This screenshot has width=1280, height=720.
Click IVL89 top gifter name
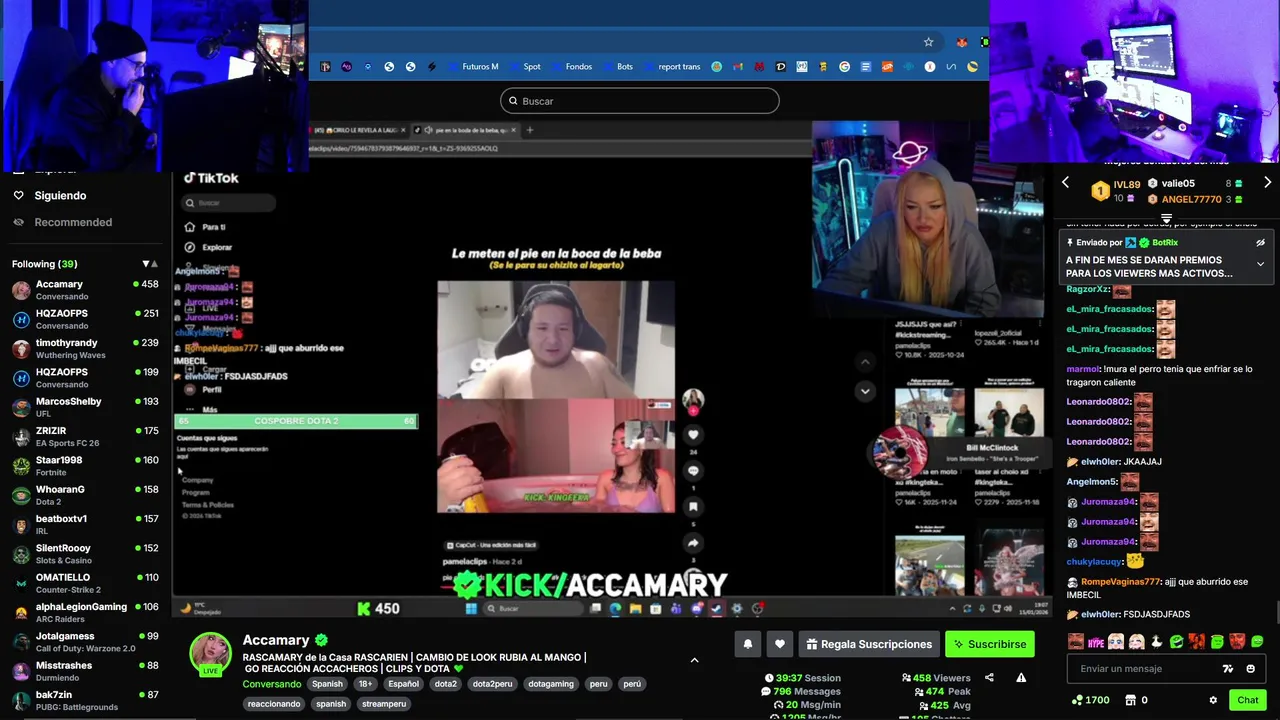[1127, 185]
